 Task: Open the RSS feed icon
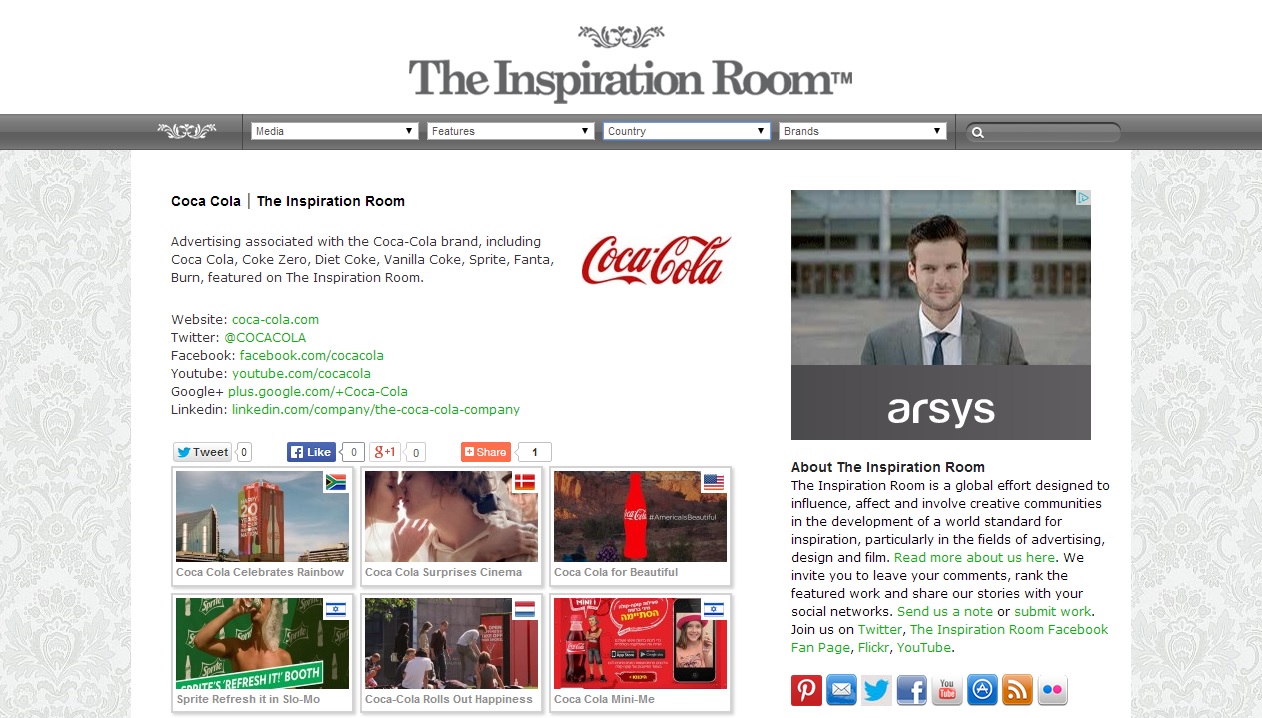tap(1017, 690)
